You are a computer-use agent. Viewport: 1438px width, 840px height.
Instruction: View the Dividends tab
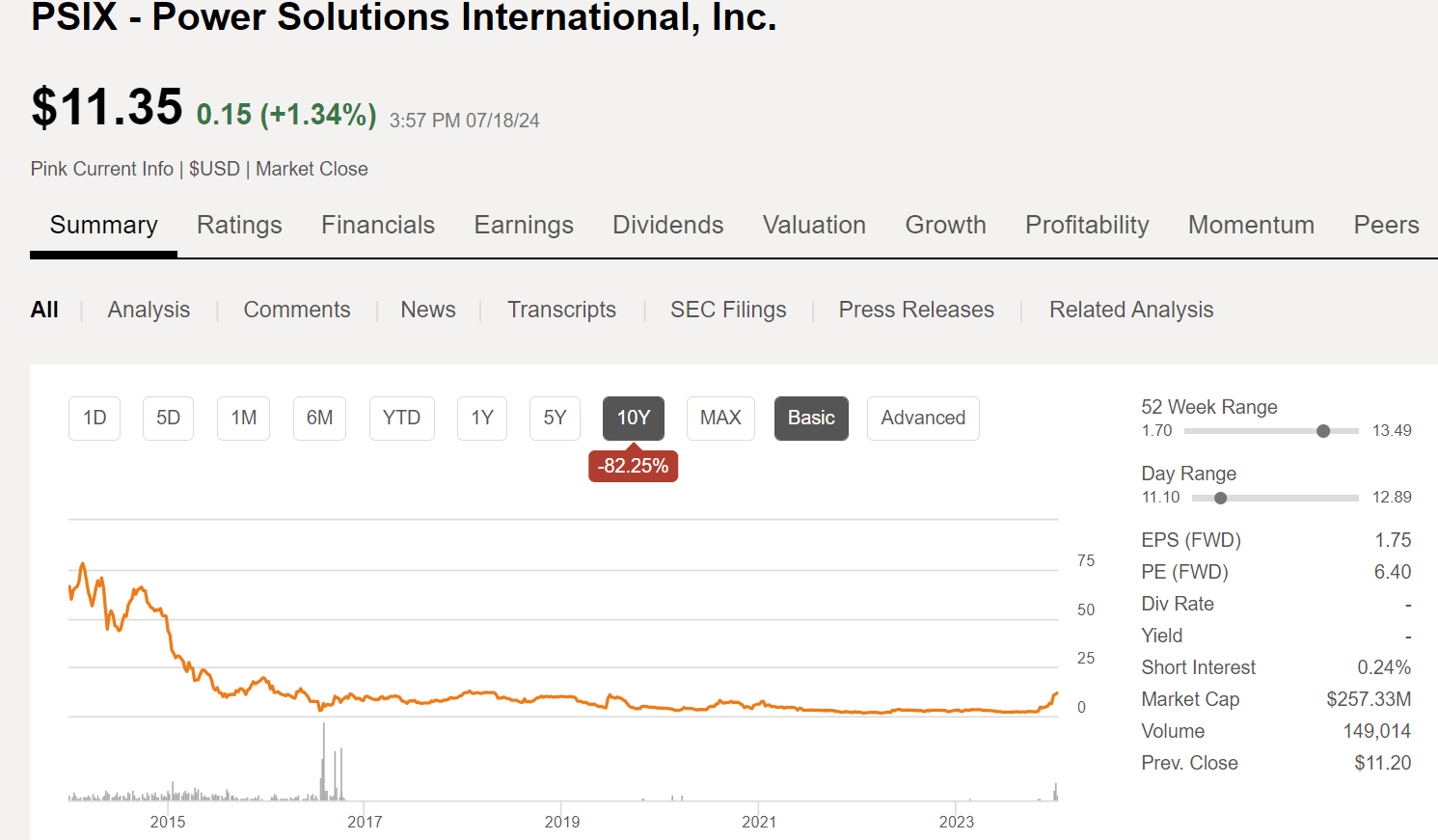(667, 225)
